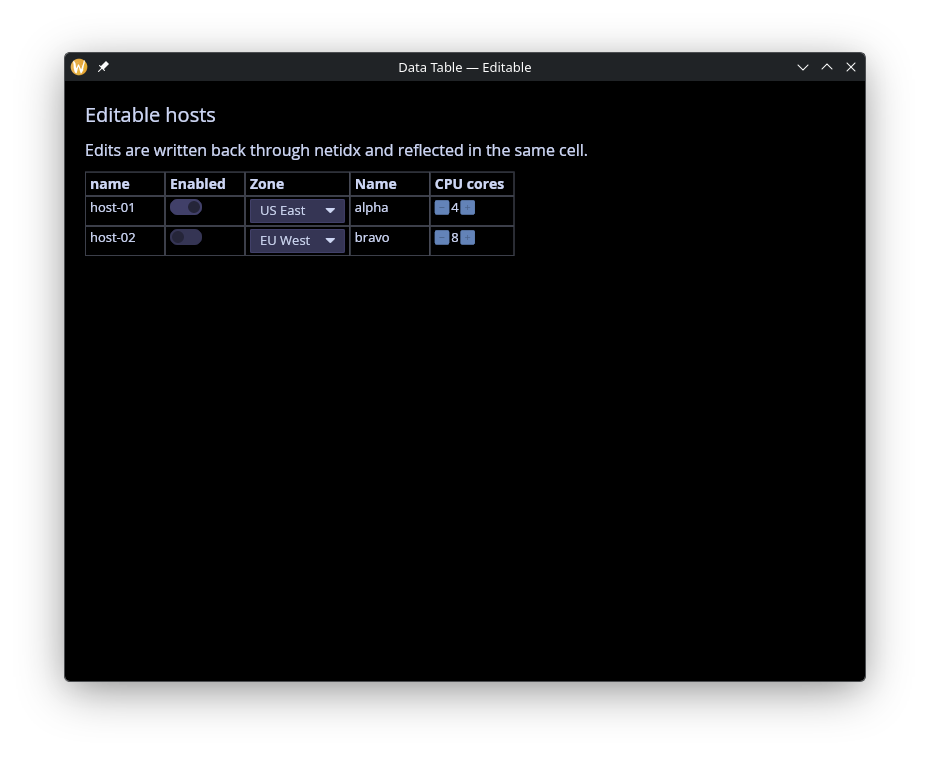This screenshot has height=758, width=930.
Task: Click the CPU cores value 4
Action: (455, 208)
